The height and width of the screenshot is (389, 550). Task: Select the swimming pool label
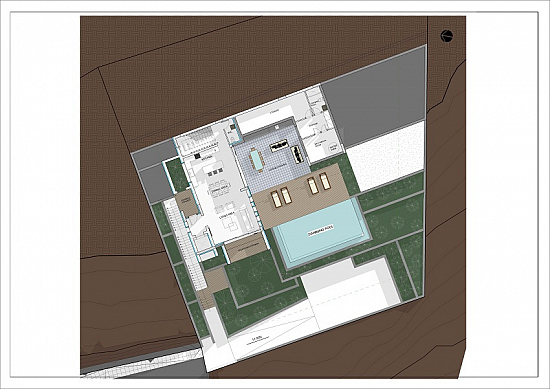[321, 230]
